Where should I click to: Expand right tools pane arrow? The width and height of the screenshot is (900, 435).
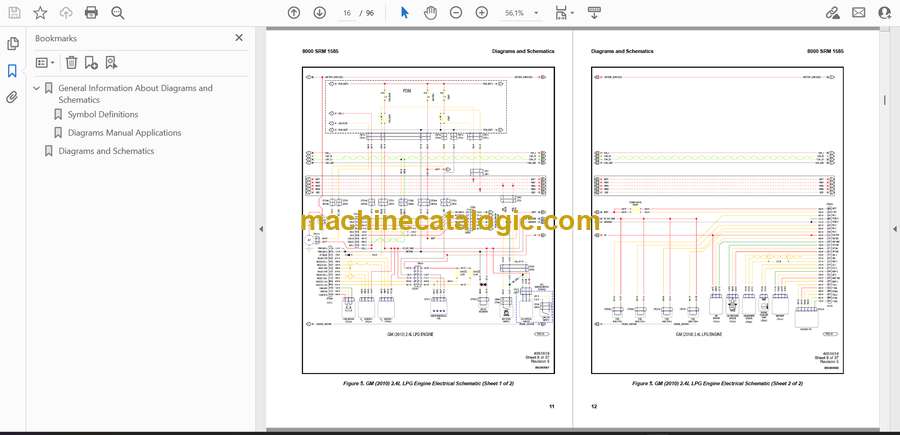894,229
